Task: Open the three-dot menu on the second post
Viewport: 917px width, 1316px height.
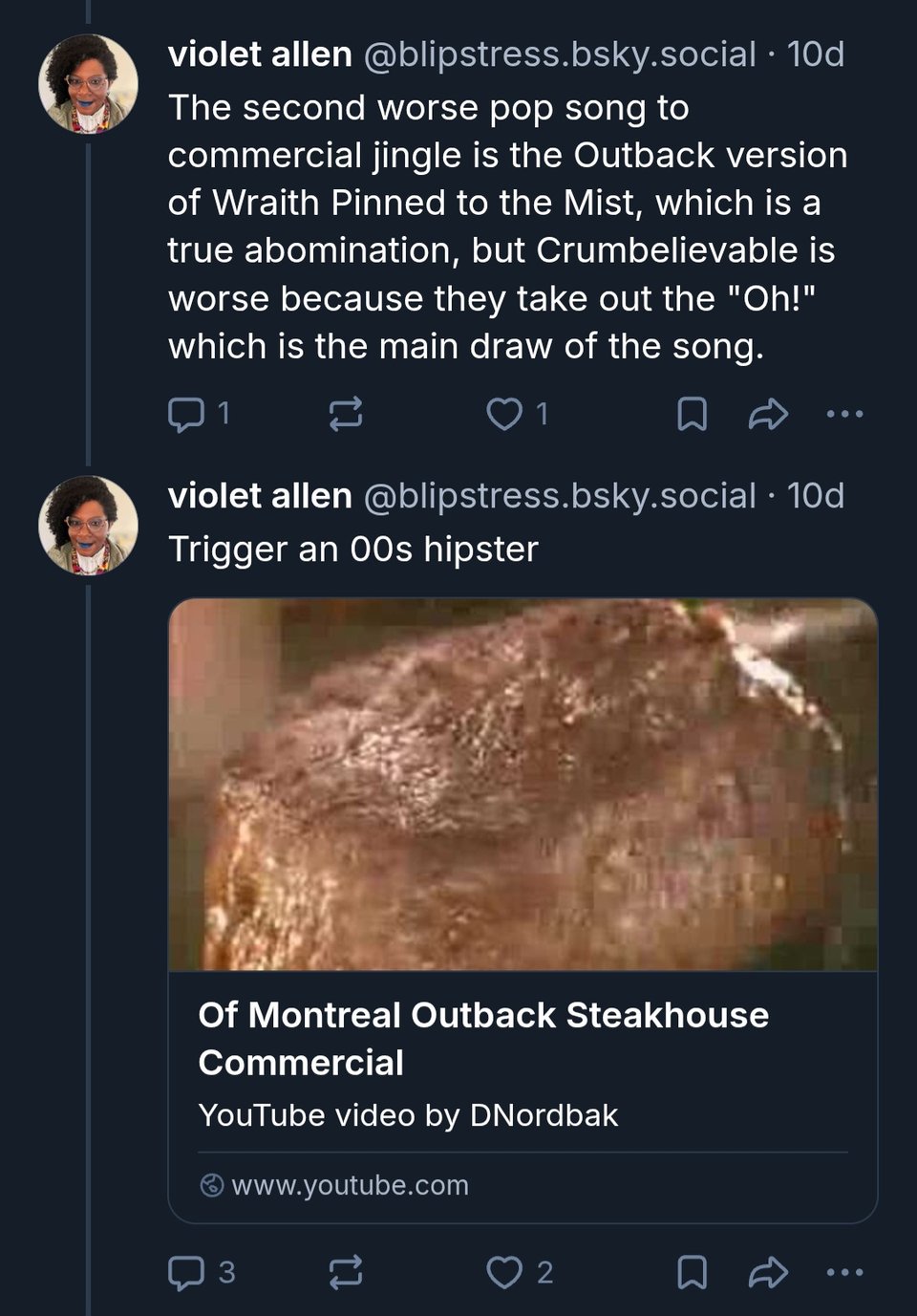Action: coord(842,1273)
